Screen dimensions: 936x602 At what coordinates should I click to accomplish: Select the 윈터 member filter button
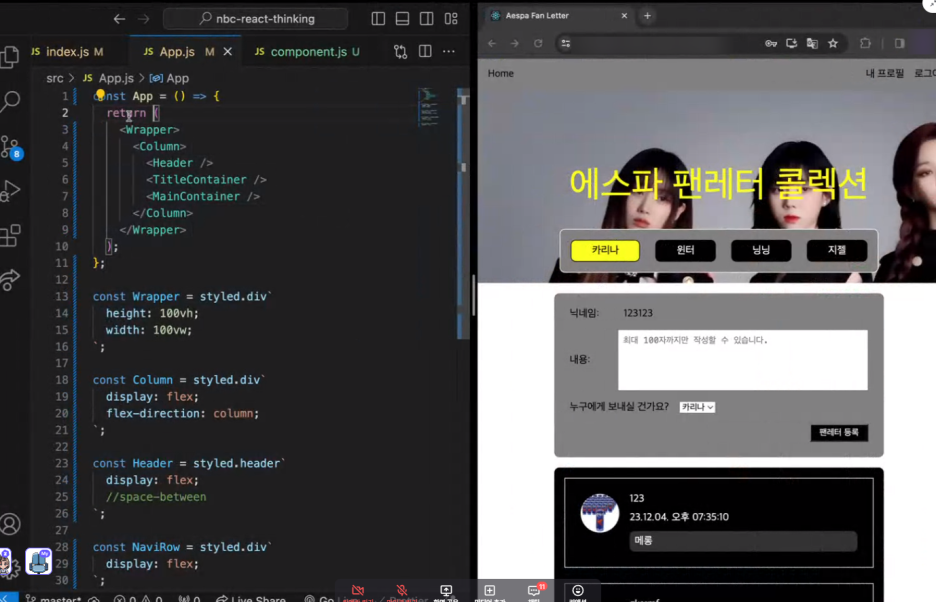685,250
